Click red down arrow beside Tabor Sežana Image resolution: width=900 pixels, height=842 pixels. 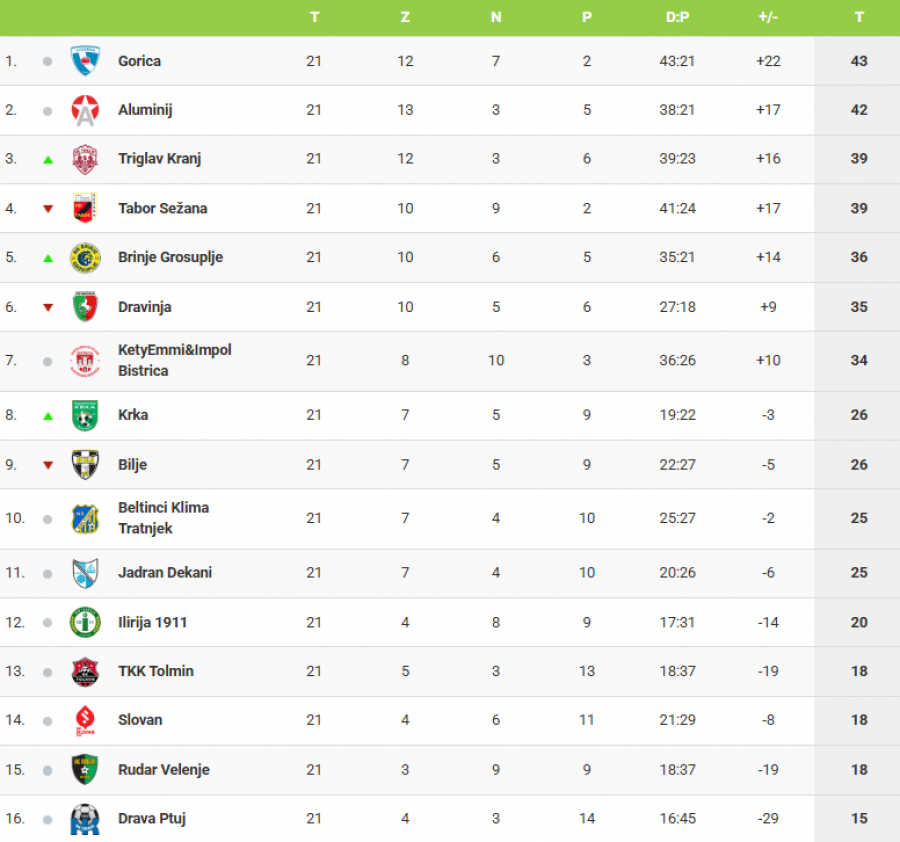[47, 209]
